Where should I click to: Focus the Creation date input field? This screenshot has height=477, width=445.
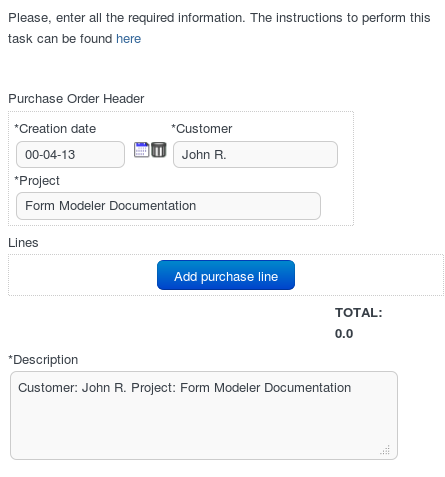70,154
